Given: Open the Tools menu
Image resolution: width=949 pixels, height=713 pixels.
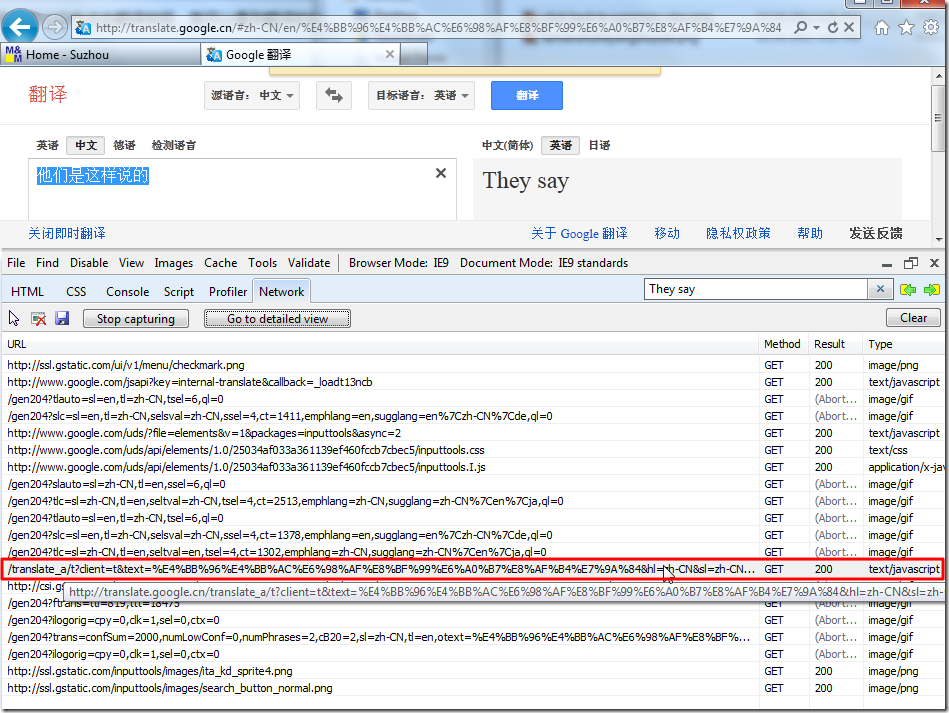Looking at the screenshot, I should (x=263, y=263).
